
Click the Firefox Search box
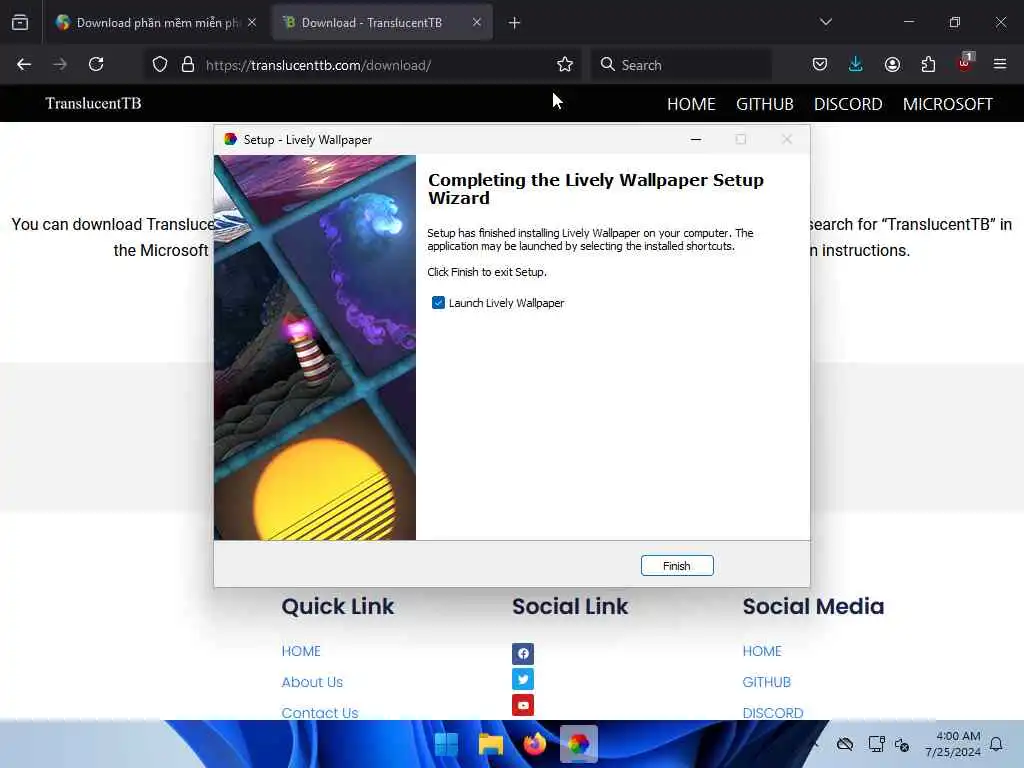[681, 65]
